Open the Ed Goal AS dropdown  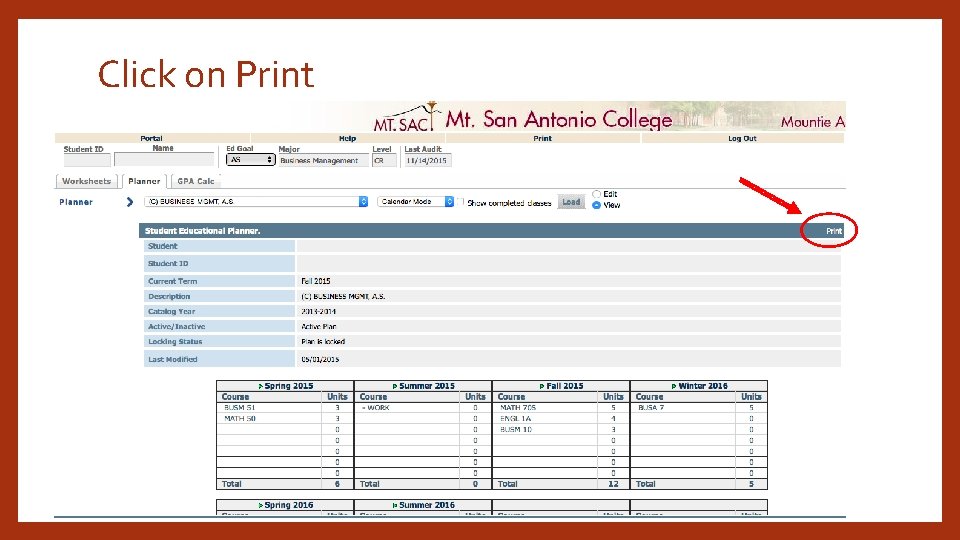pyautogui.click(x=250, y=160)
